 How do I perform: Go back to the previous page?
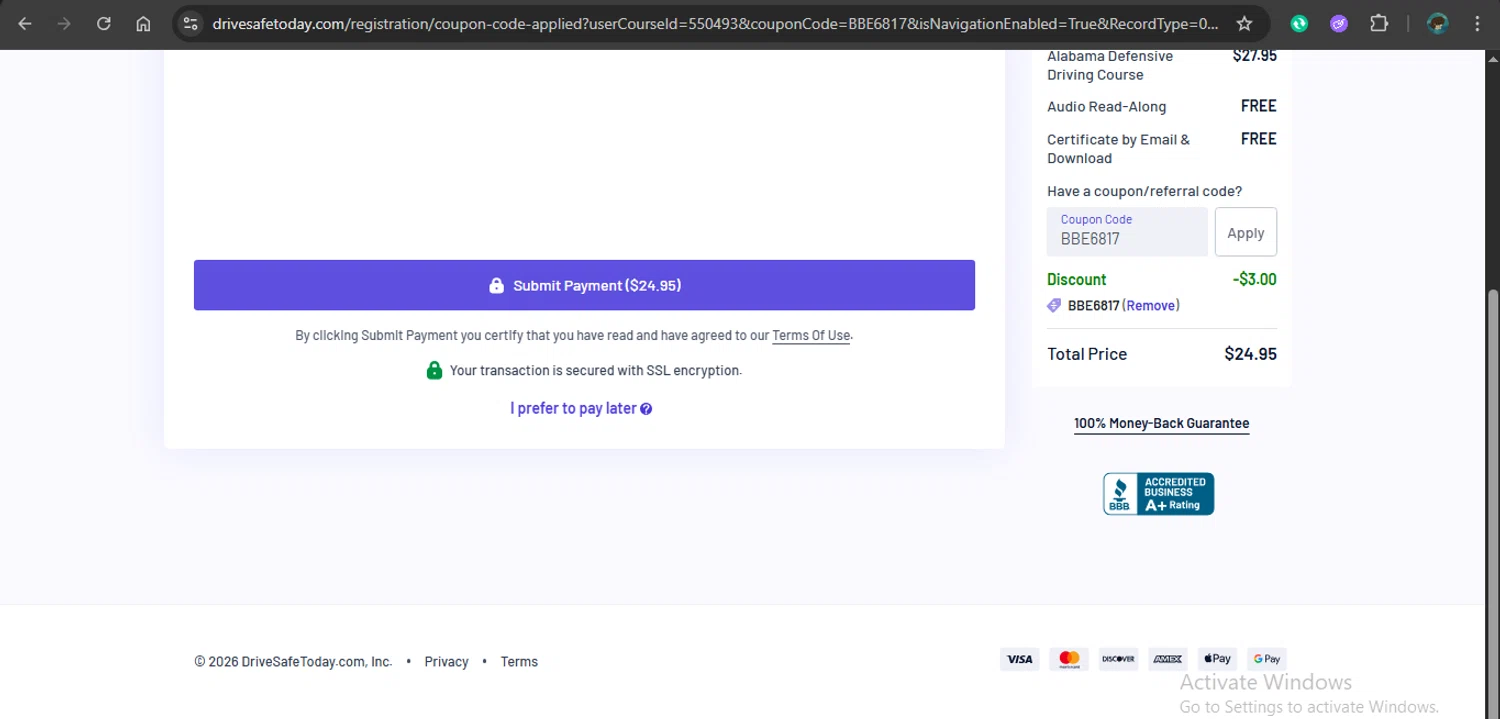tap(25, 24)
